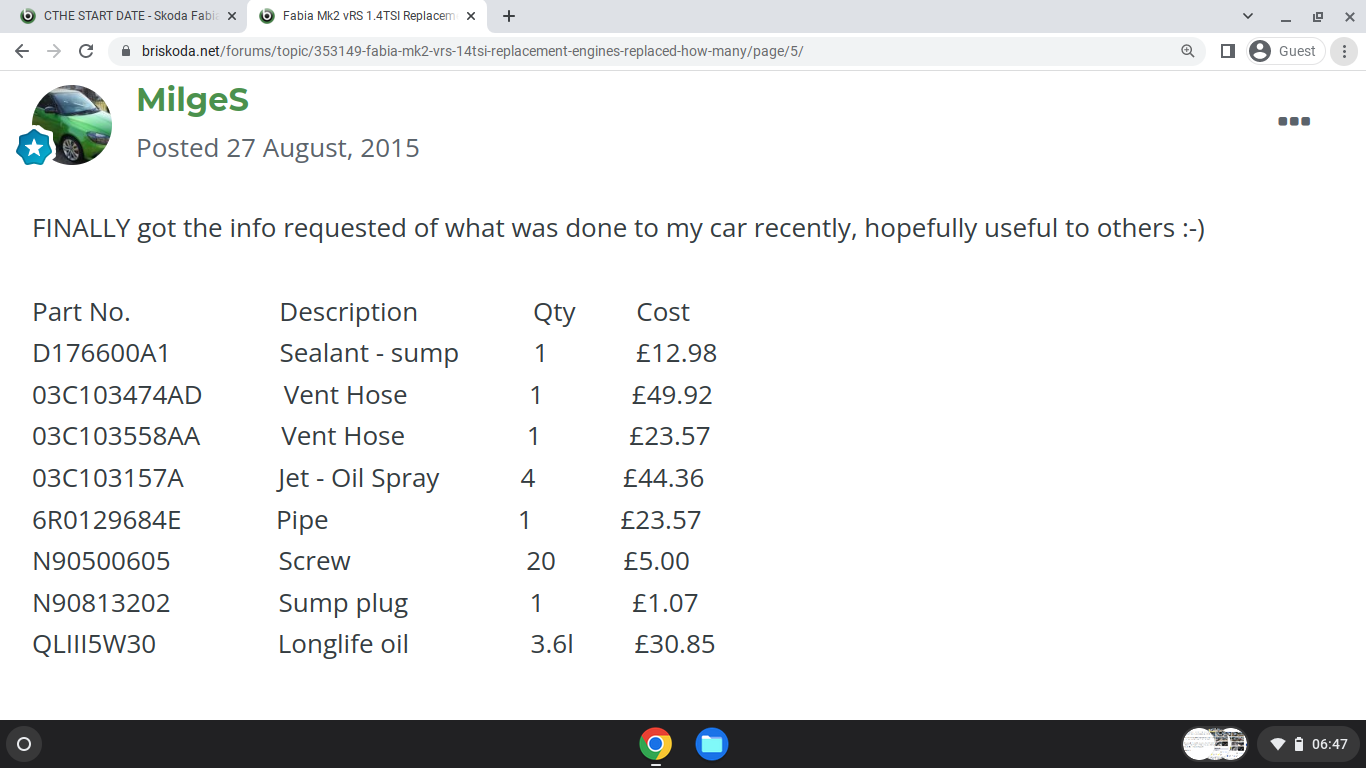Close the CTHE START DATE tab
1366x768 pixels.
tap(231, 16)
